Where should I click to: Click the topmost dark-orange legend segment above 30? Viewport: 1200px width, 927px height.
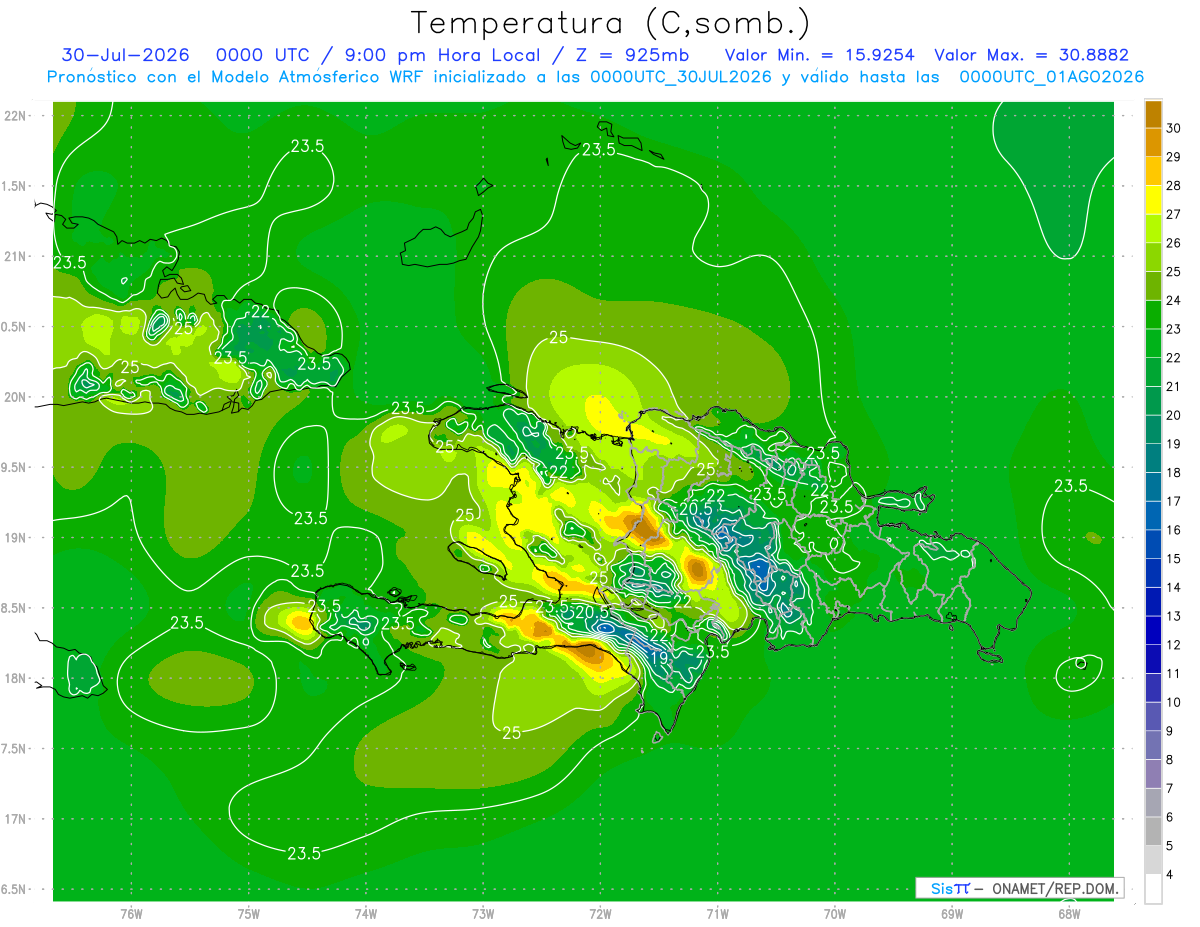pyautogui.click(x=1153, y=115)
